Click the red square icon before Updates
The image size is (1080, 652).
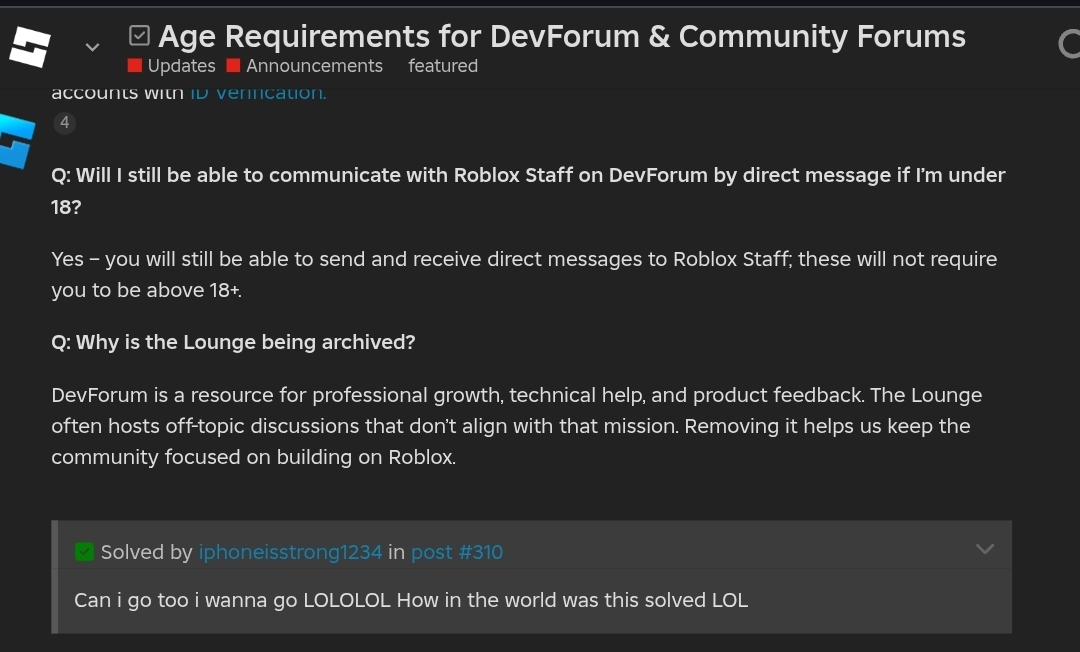[134, 65]
